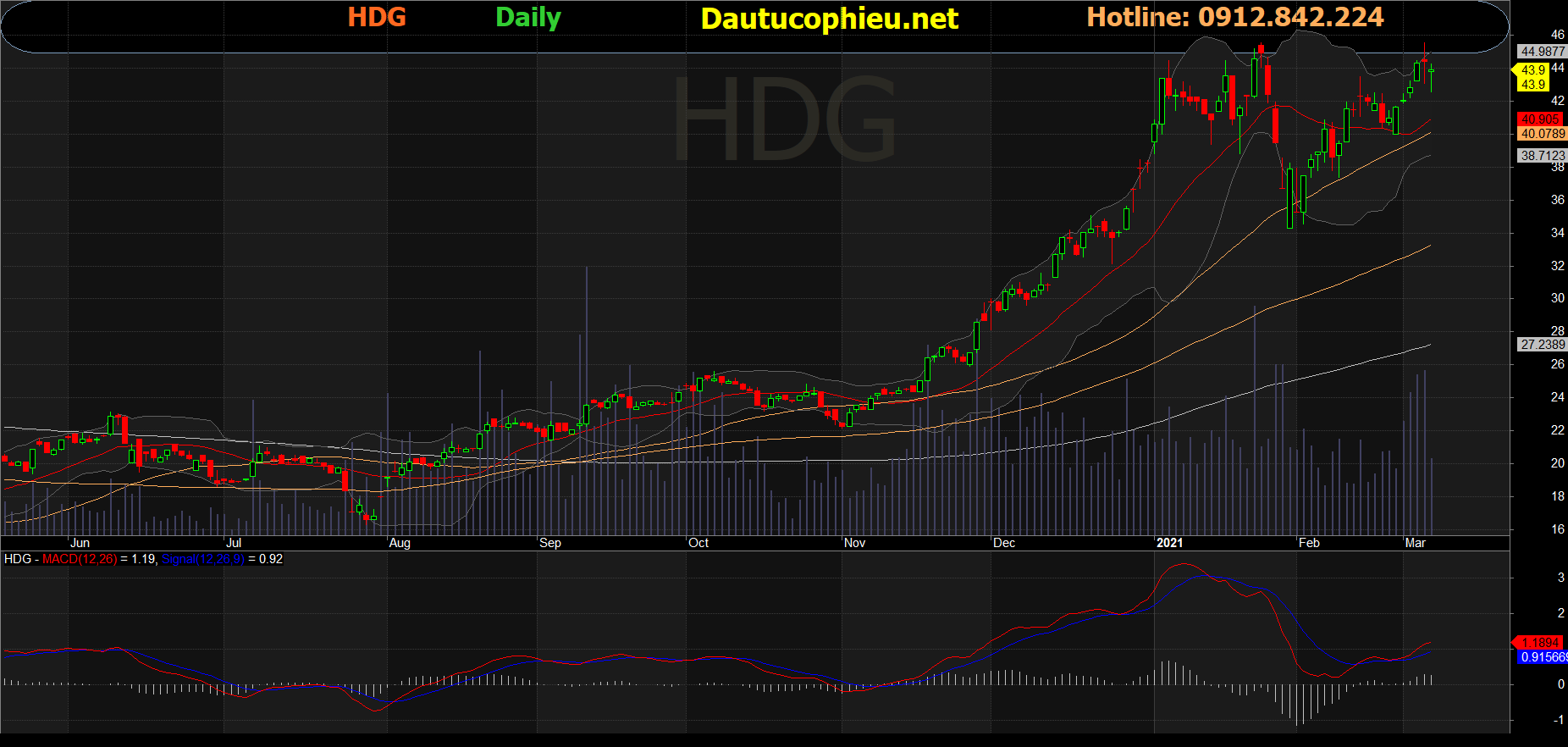The width and height of the screenshot is (1568, 747).
Task: Select the 16 price axis label
Action: pyautogui.click(x=1558, y=529)
